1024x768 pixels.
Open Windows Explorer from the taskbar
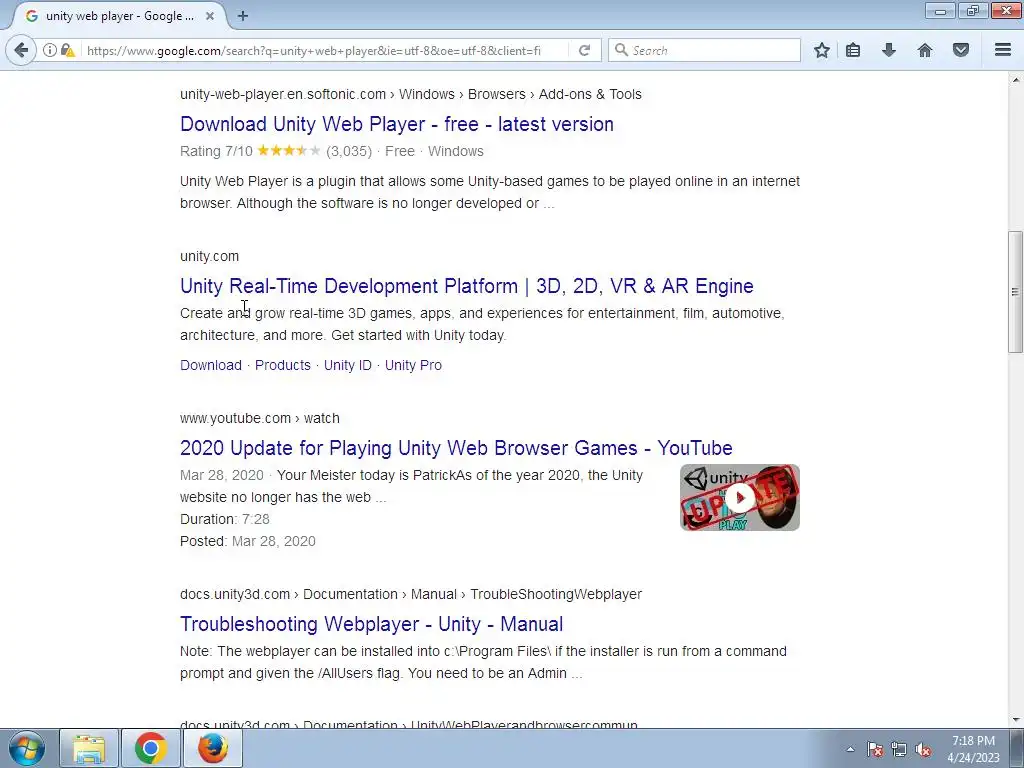click(89, 748)
